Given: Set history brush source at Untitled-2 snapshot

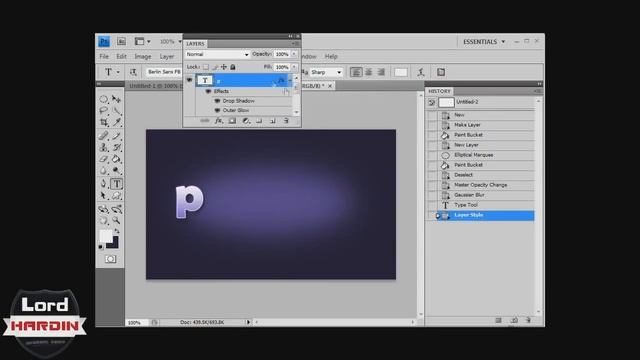Looking at the screenshot, I should 432,102.
